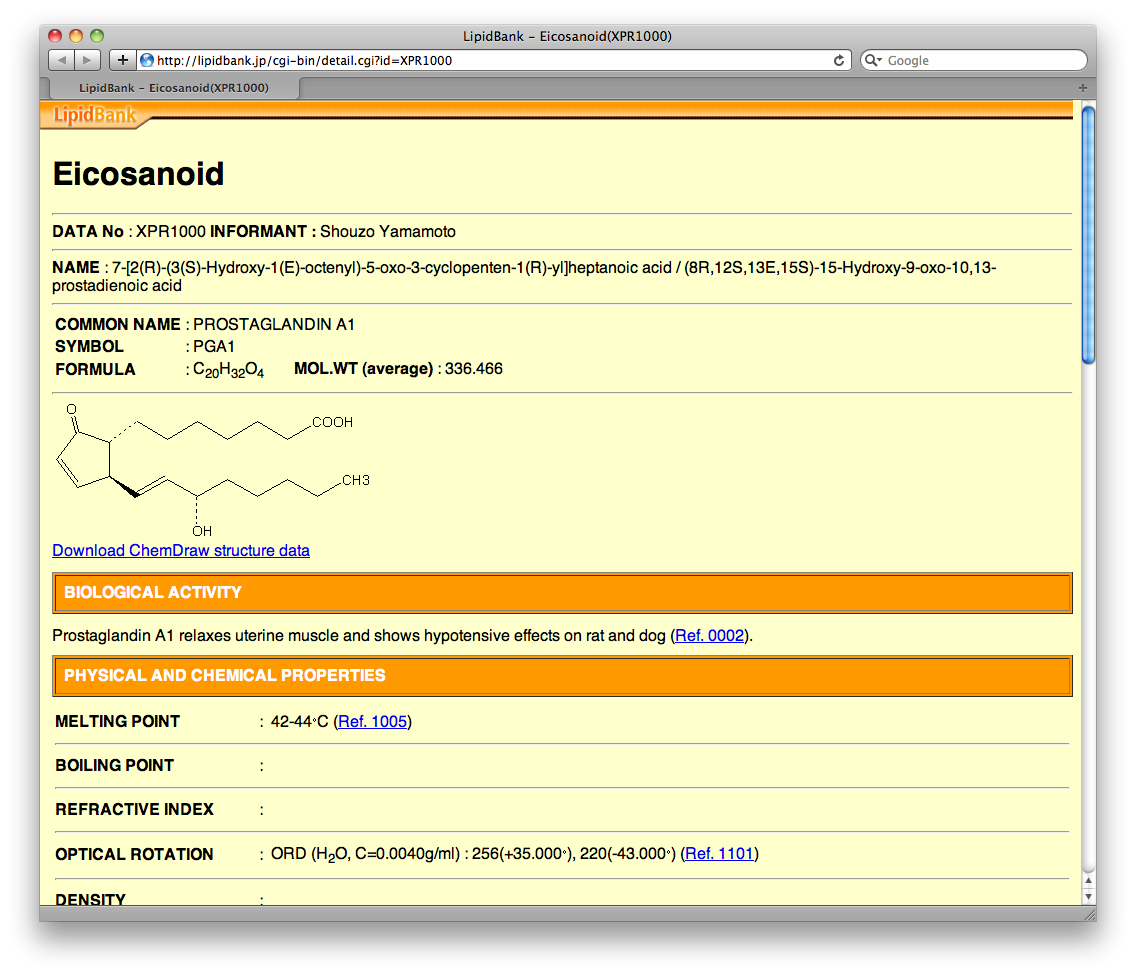Add bookmark with the plus button

tap(122, 60)
